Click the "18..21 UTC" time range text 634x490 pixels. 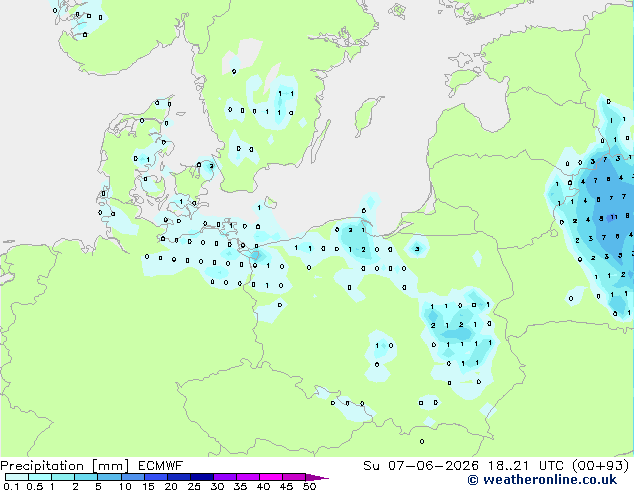click(526, 466)
